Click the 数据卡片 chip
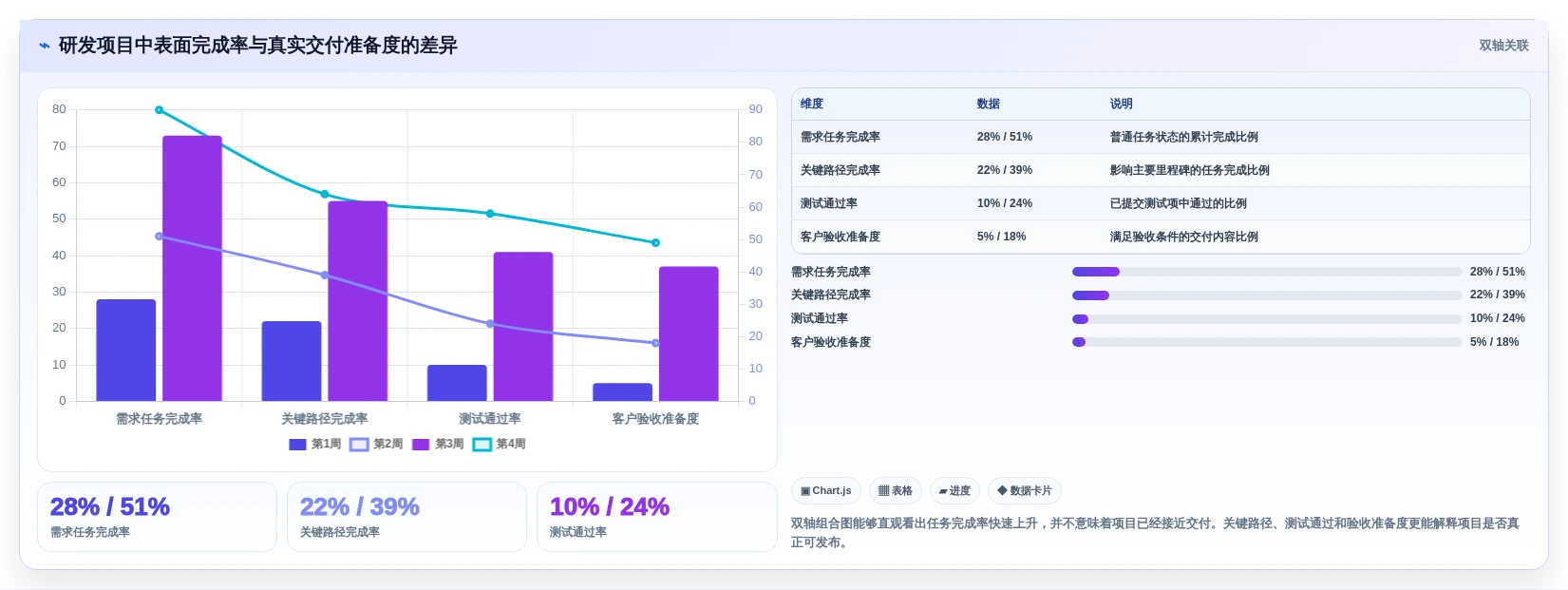Image resolution: width=1568 pixels, height=590 pixels. pyautogui.click(x=1025, y=490)
